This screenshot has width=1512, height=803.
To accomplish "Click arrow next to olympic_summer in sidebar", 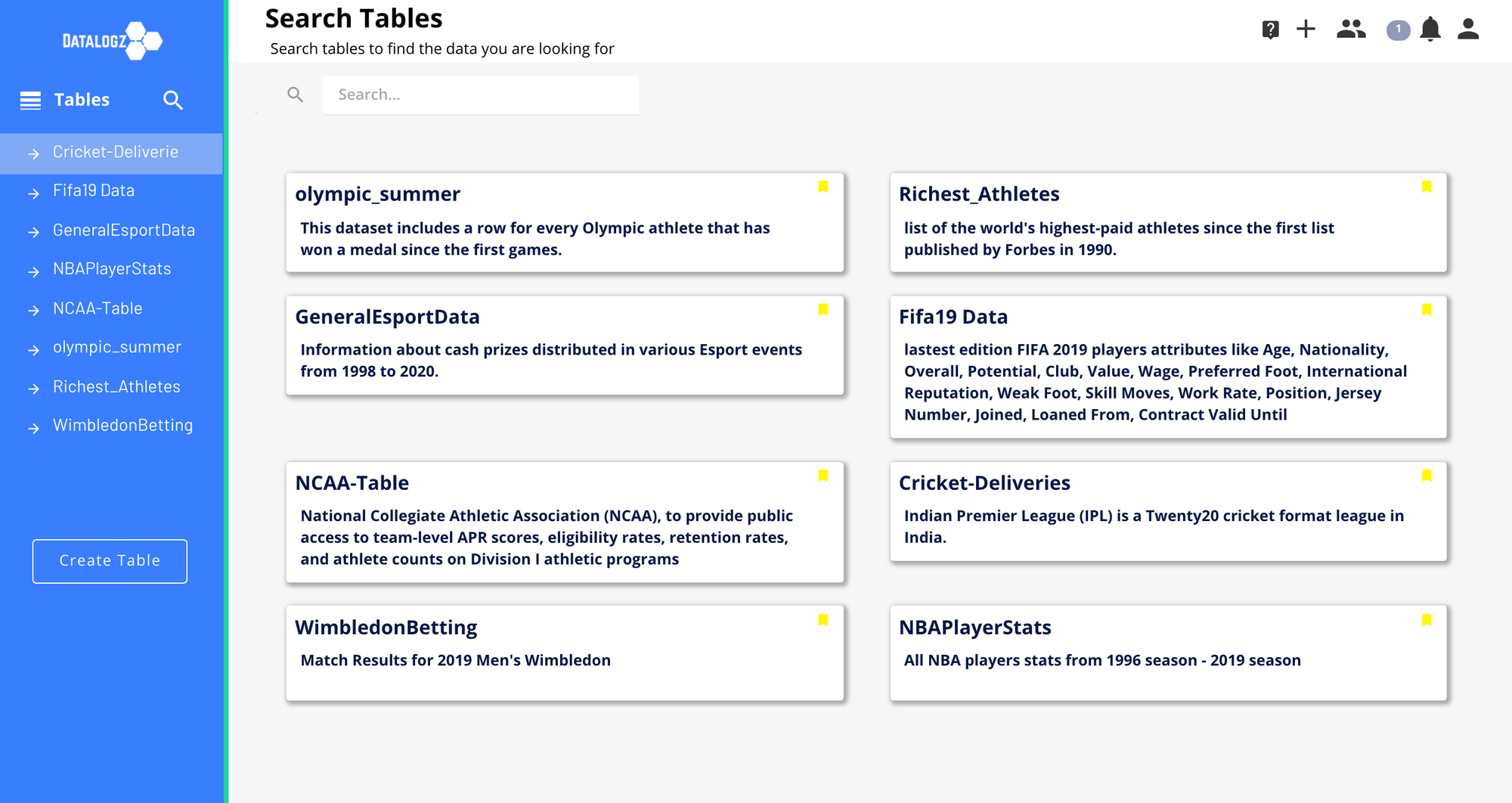I will coord(33,350).
